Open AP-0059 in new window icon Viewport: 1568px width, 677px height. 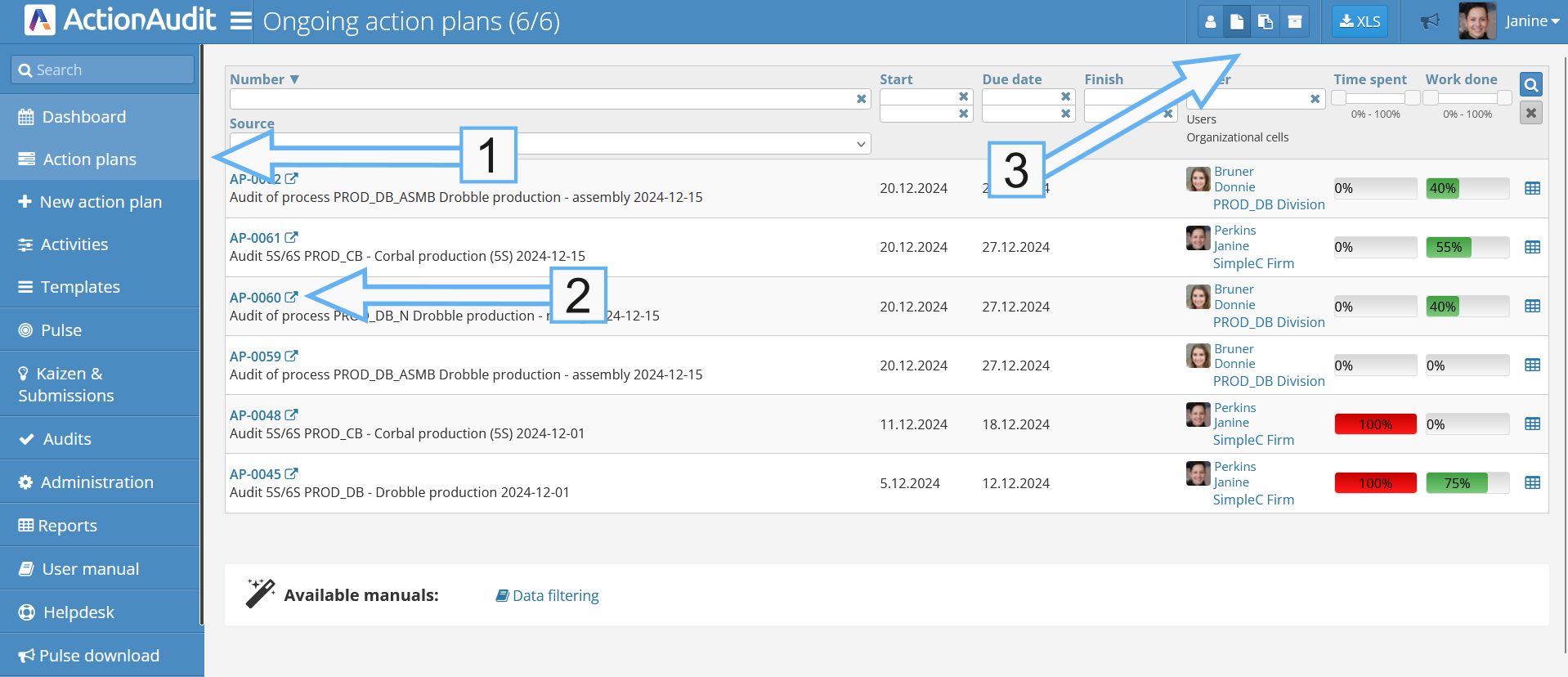coord(292,356)
